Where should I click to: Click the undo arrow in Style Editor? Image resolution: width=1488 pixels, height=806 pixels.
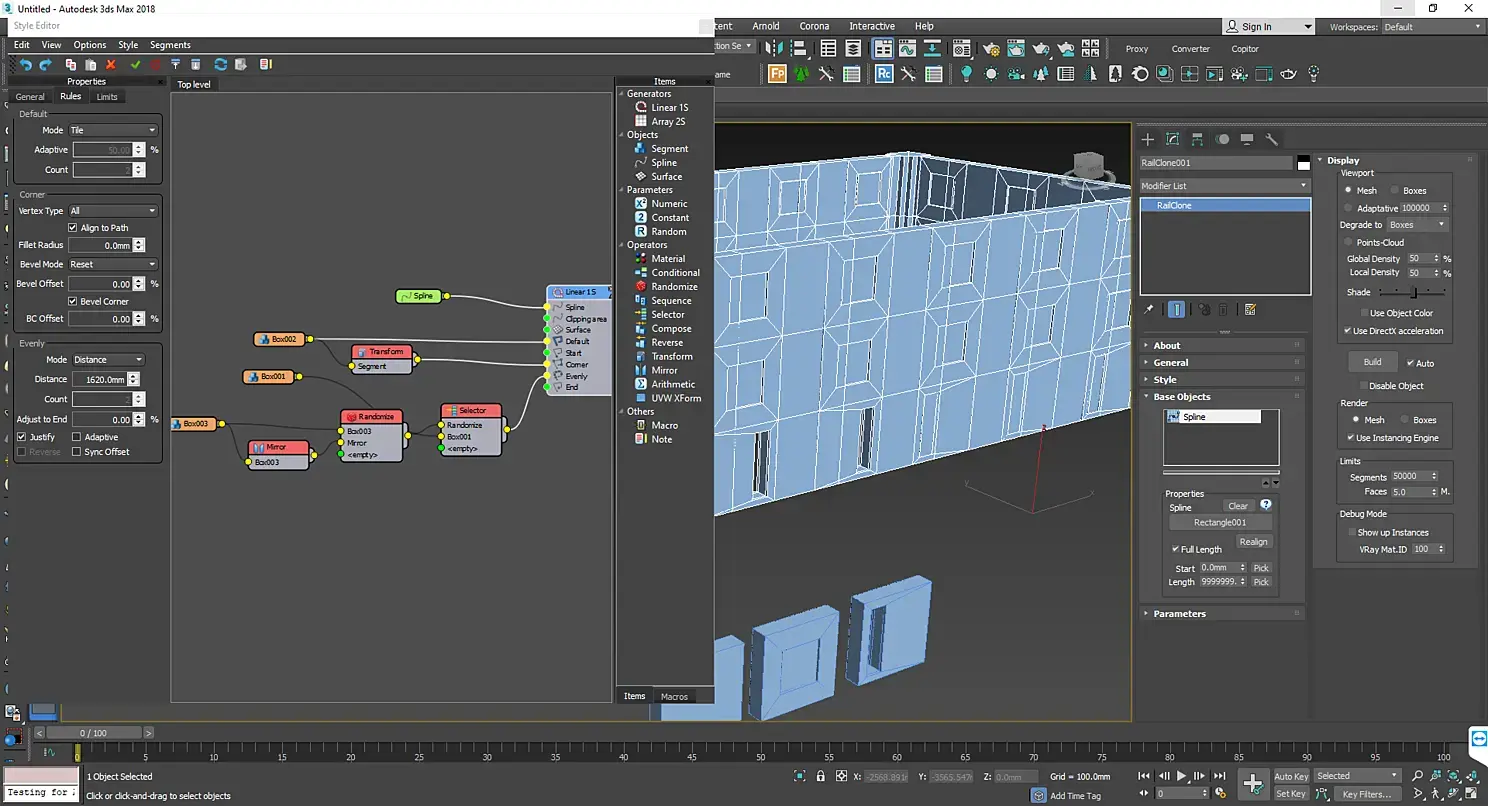[x=25, y=65]
